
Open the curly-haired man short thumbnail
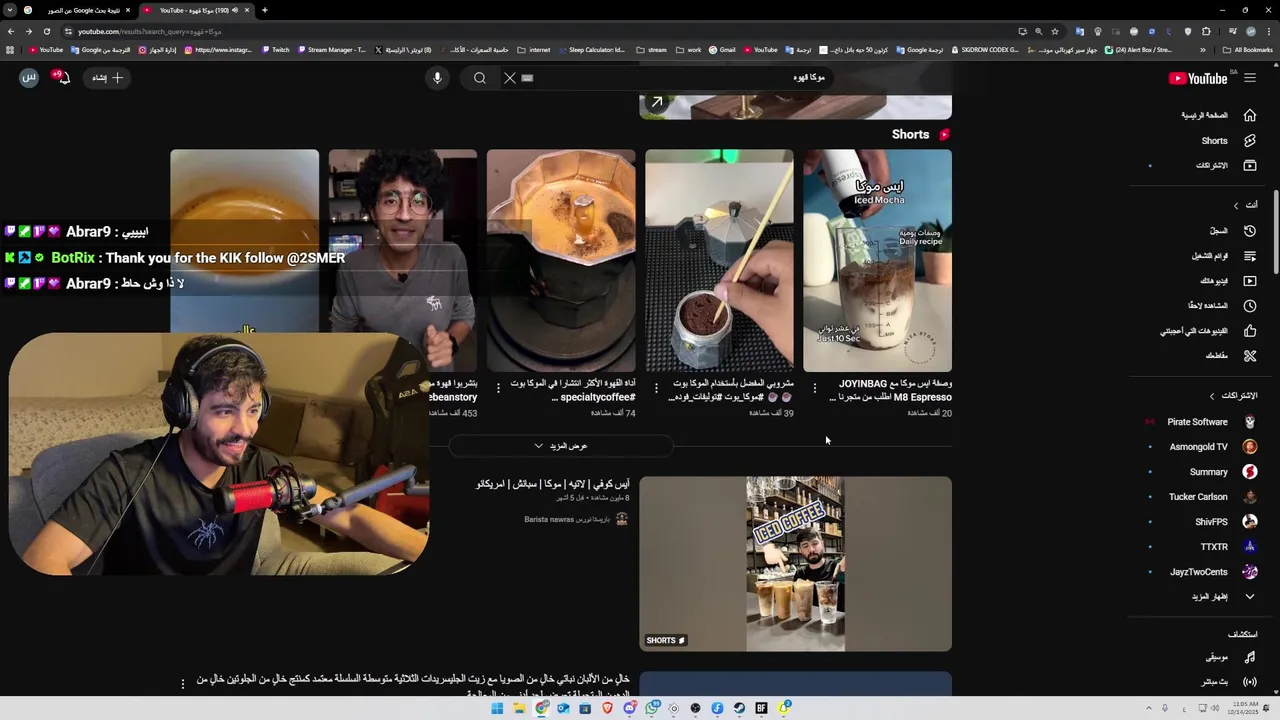403,260
